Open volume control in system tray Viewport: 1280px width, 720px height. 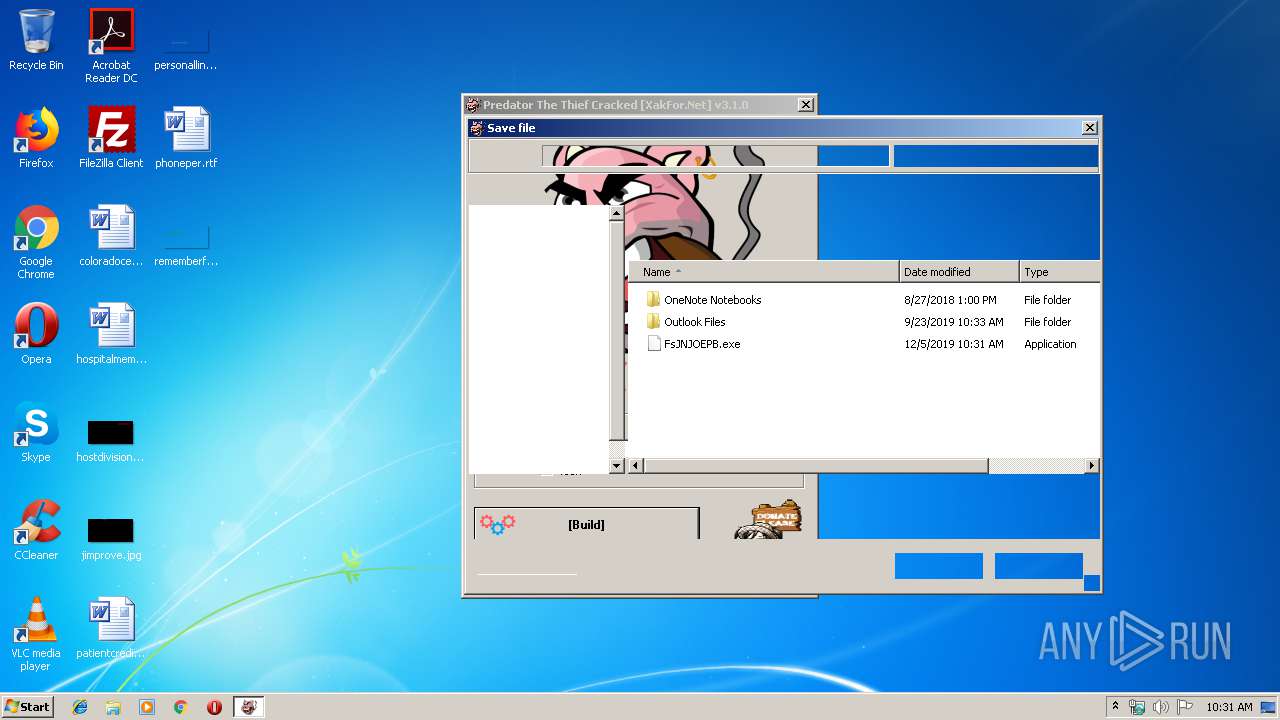pyautogui.click(x=1161, y=707)
